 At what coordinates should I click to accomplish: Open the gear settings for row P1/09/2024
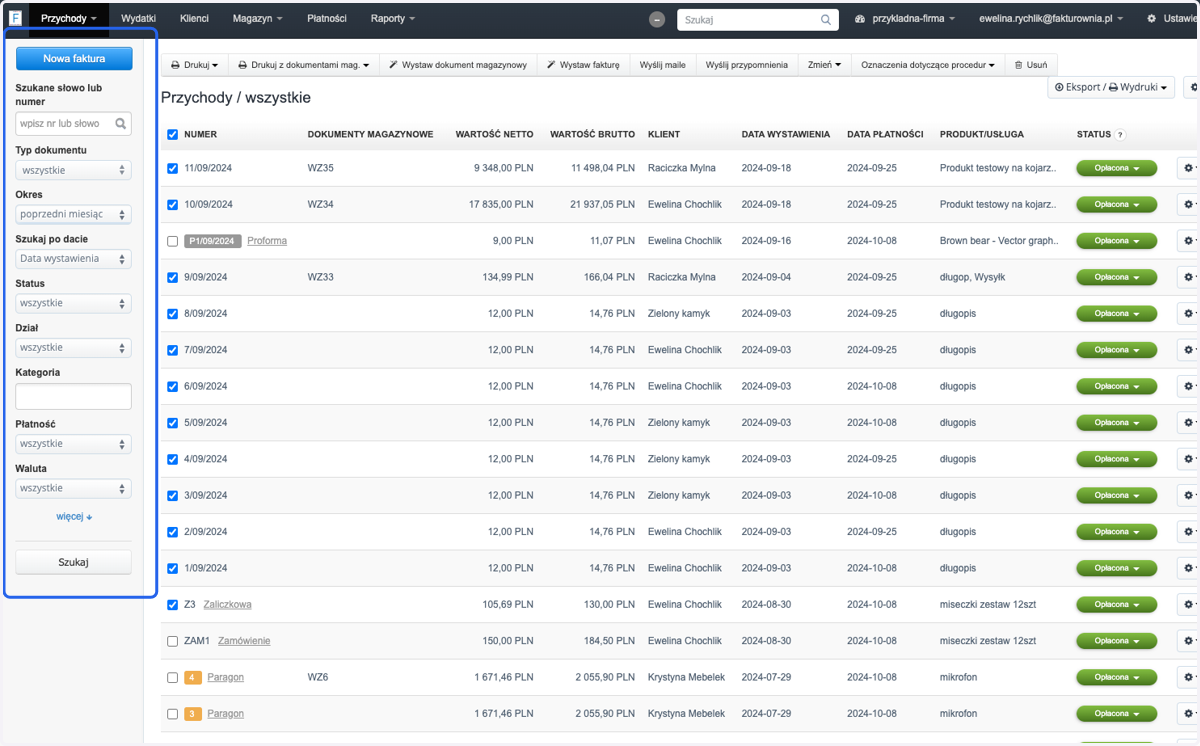point(1189,241)
